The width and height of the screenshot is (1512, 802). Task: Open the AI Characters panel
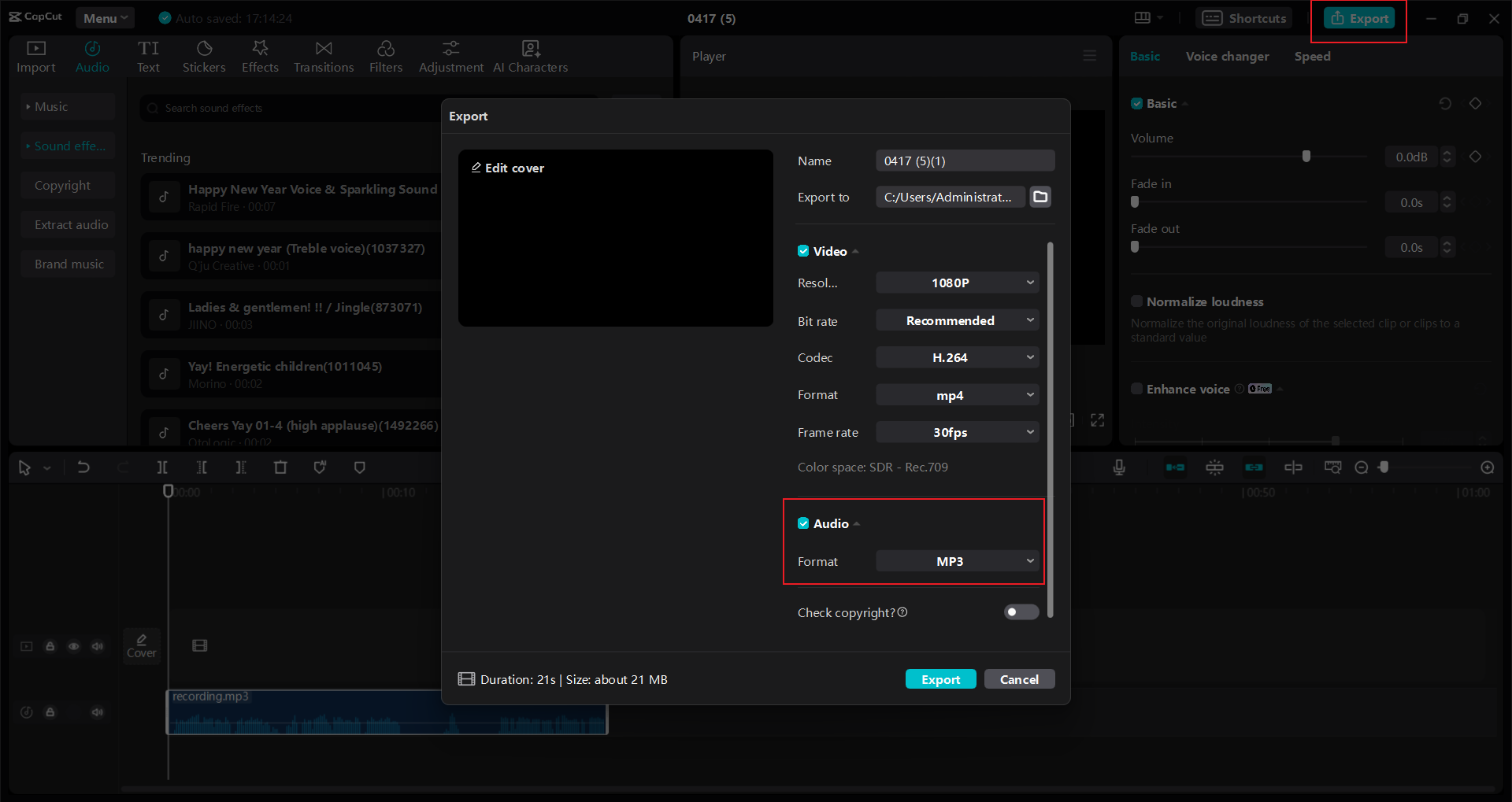(531, 57)
